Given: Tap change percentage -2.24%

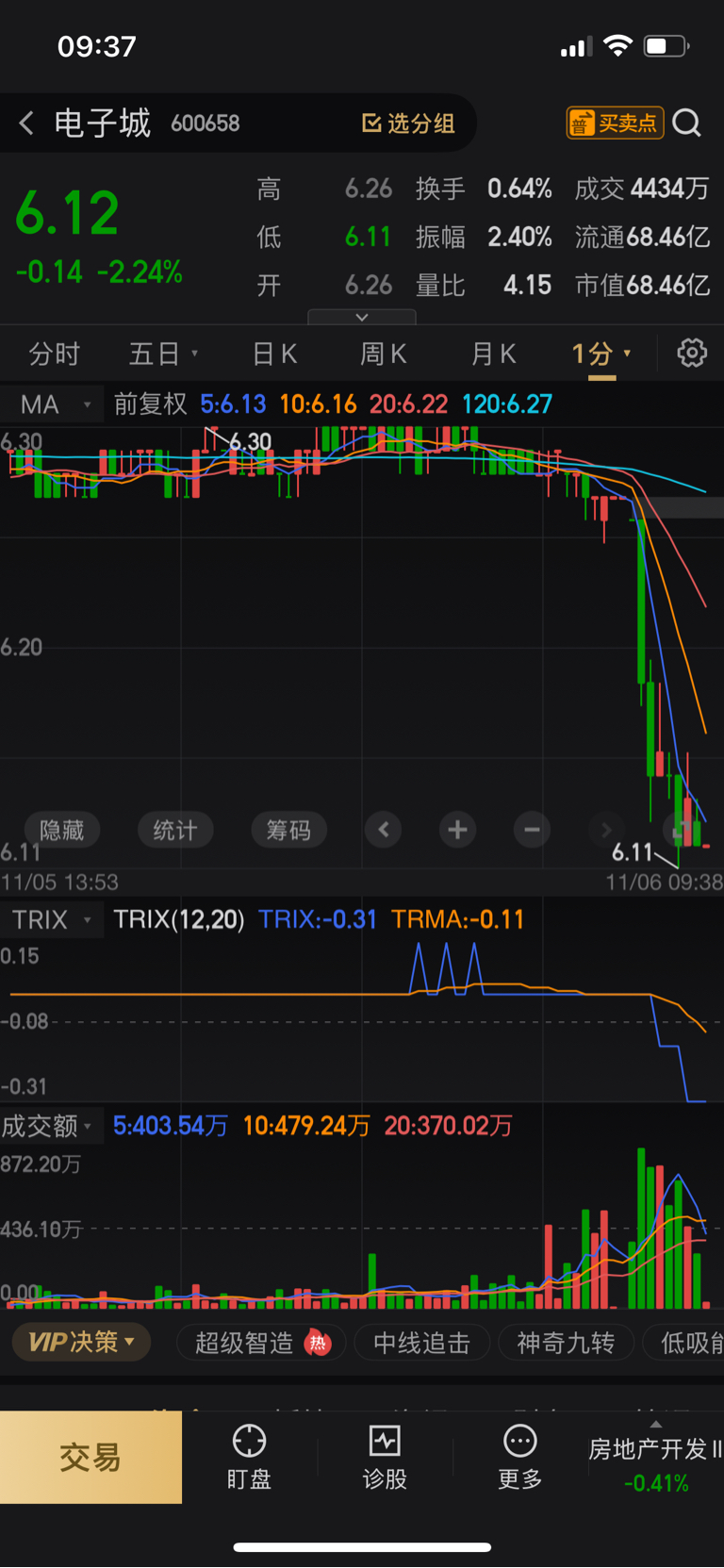Looking at the screenshot, I should point(140,272).
